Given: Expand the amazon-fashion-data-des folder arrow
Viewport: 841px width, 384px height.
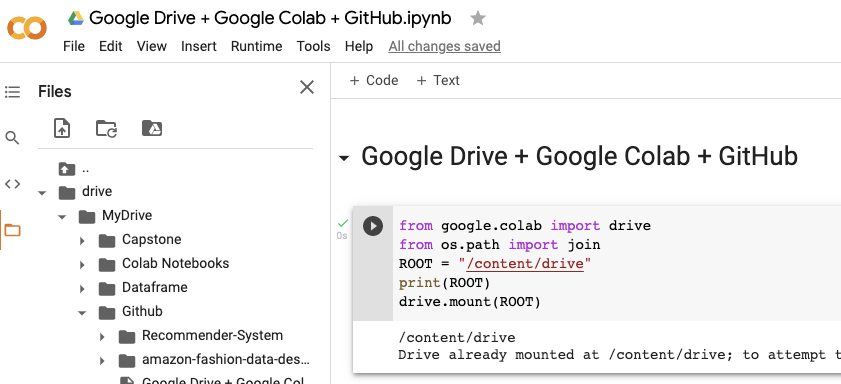Looking at the screenshot, I should (102, 361).
